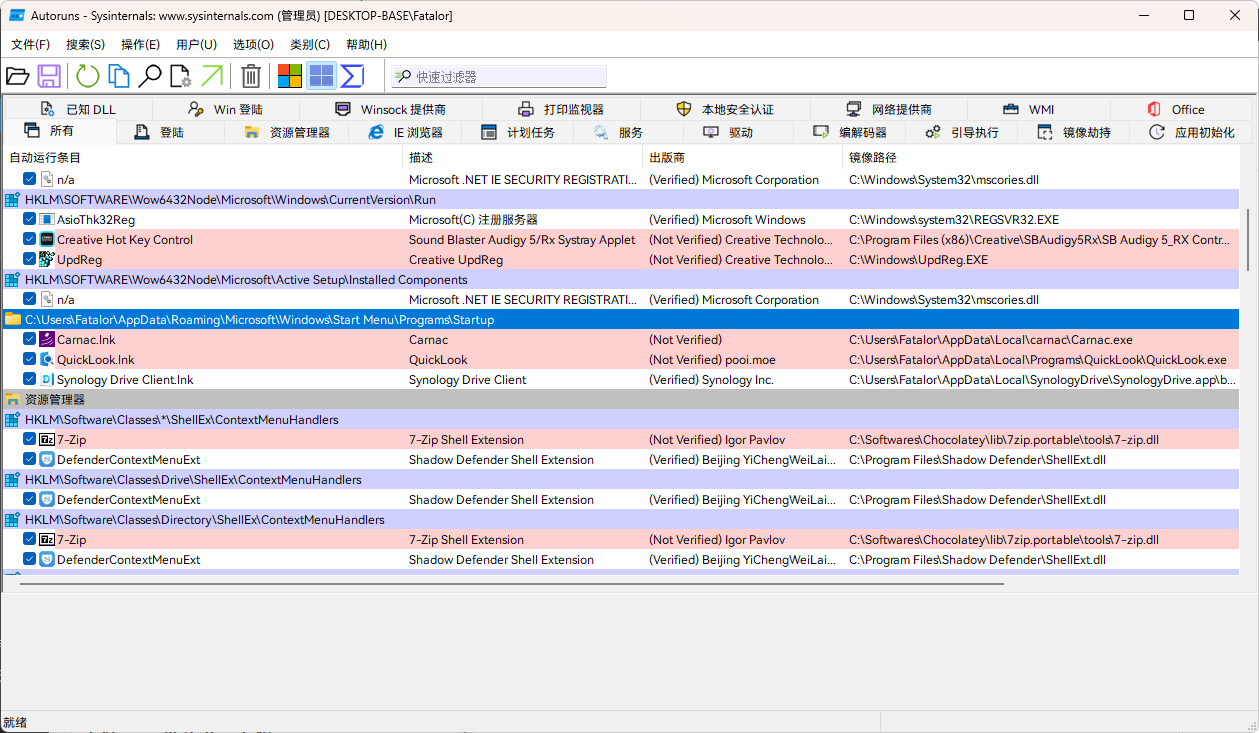1259x733 pixels.
Task: Open the 文件(F) menu
Action: pos(31,45)
